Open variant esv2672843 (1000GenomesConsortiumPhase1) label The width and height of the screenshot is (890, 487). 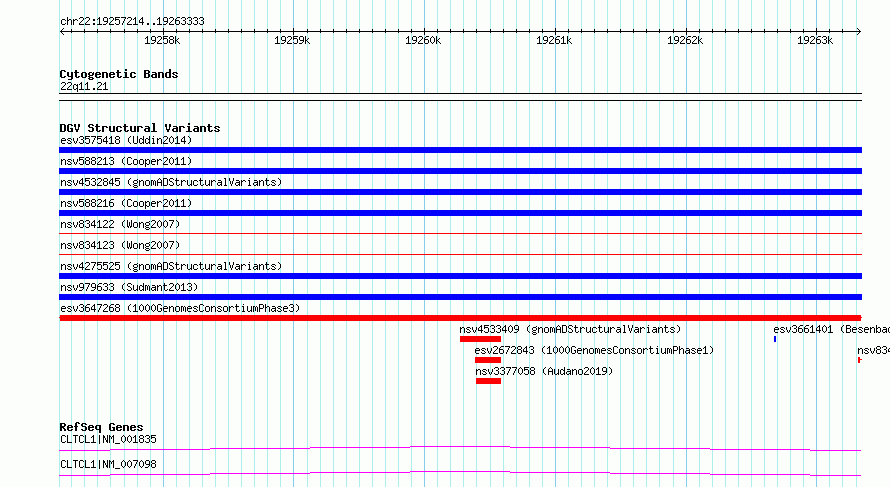594,350
